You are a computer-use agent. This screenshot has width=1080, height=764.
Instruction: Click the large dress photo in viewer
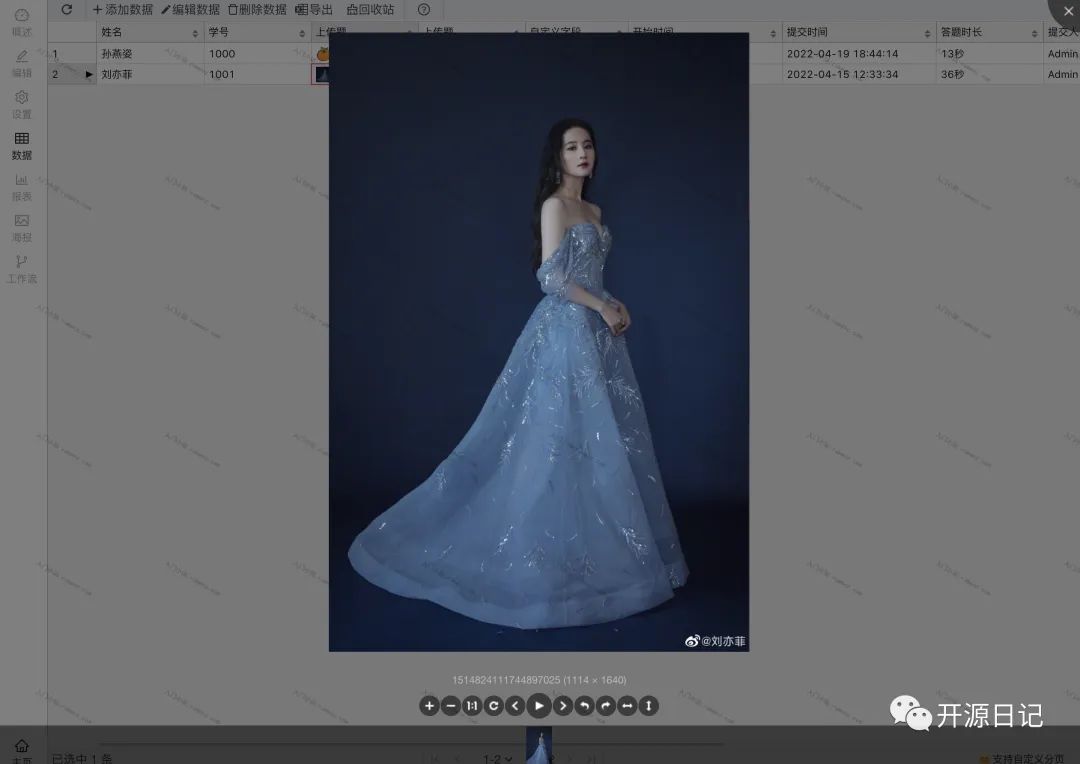(539, 342)
